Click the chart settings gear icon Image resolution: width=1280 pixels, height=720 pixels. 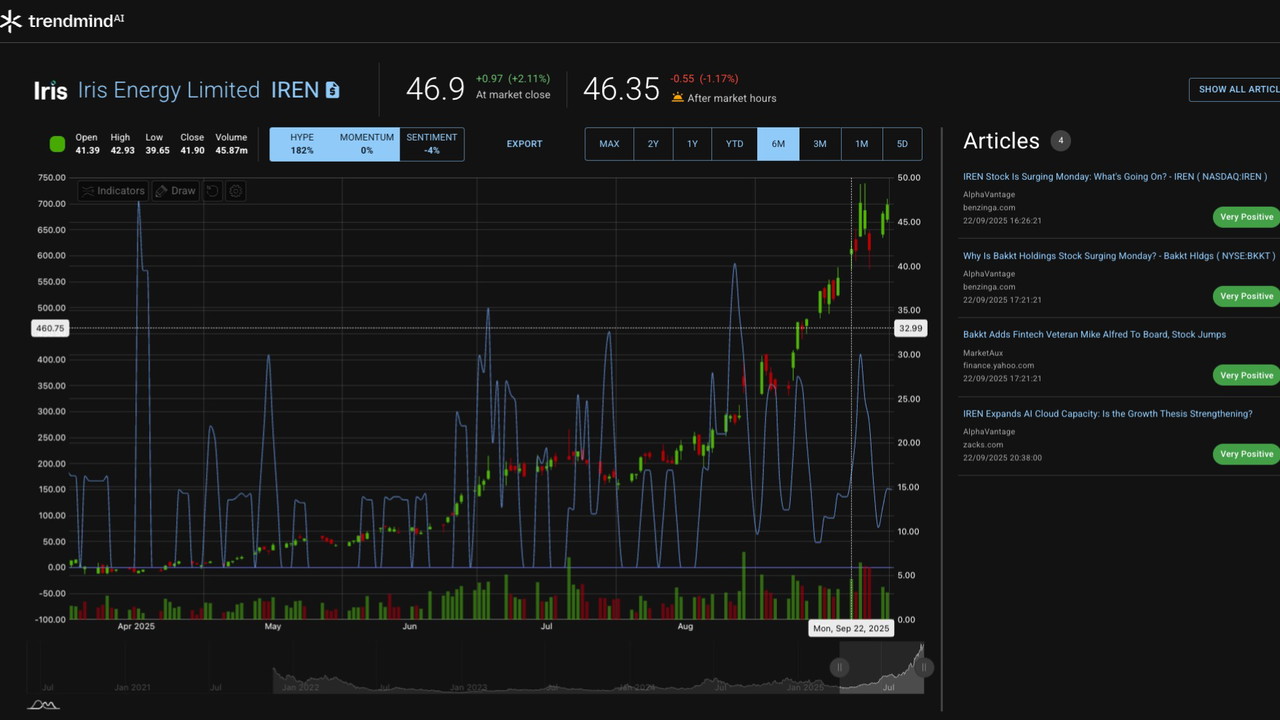(x=236, y=191)
